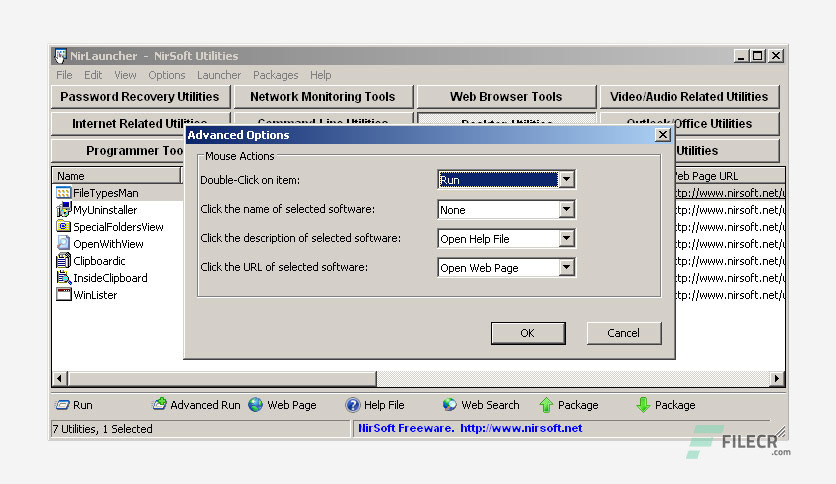Open the FileTypesMan row web page URL
The image size is (836, 484).
tap(730, 193)
